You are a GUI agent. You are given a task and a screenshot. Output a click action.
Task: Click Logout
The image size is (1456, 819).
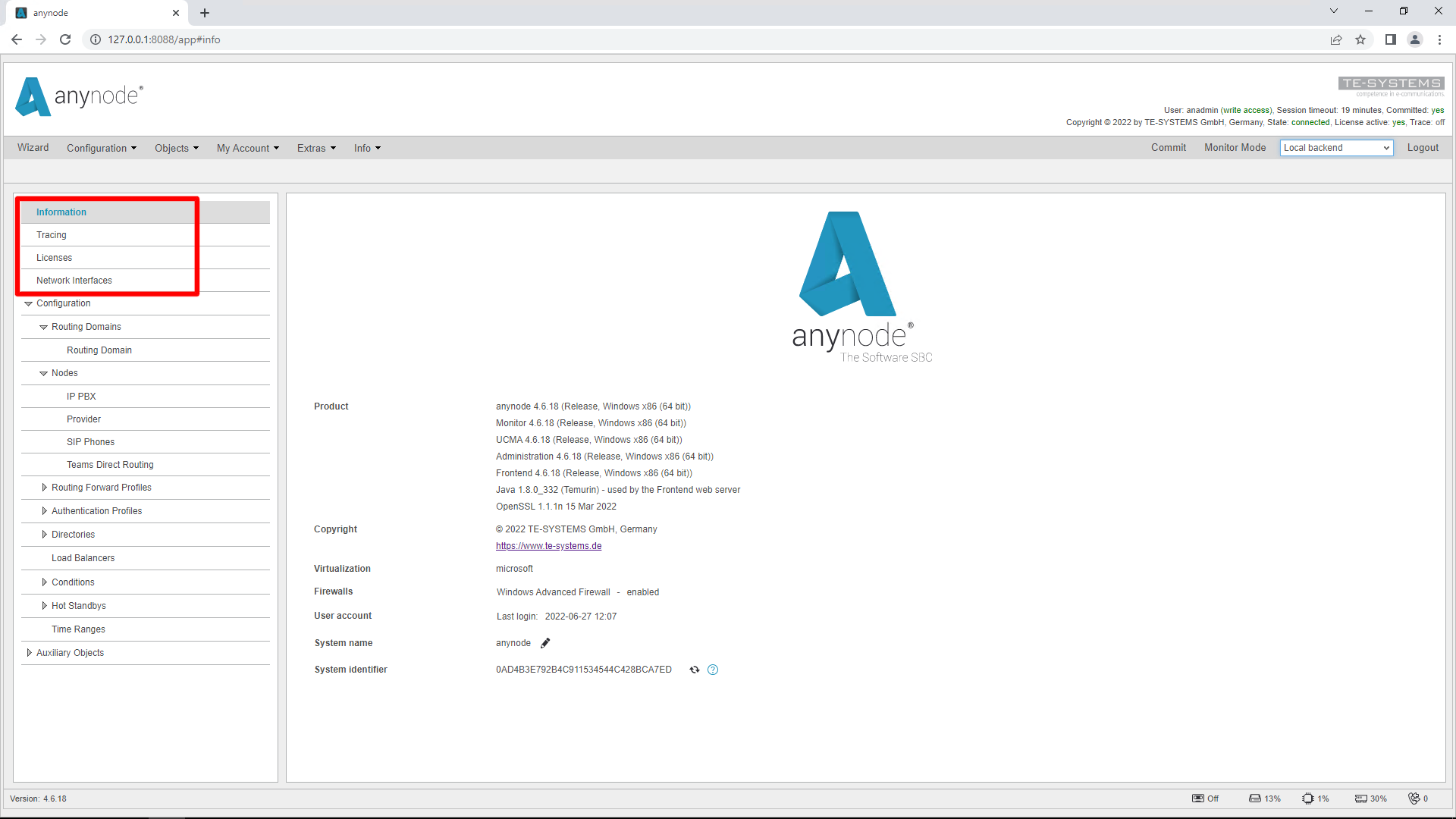1423,148
